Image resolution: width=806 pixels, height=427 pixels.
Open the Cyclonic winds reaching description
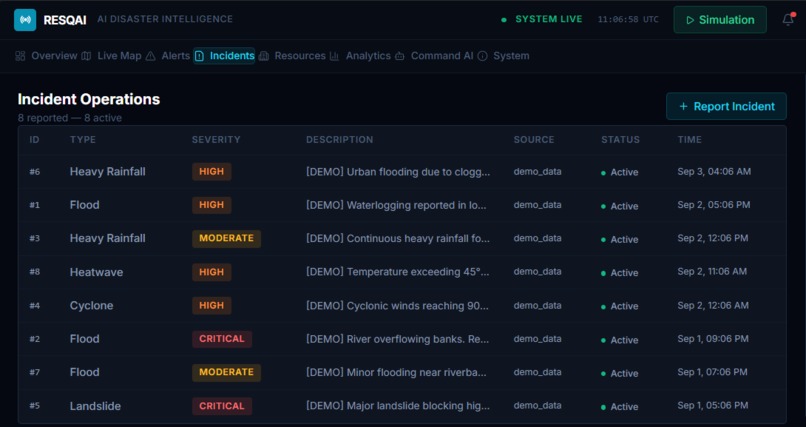(397, 306)
